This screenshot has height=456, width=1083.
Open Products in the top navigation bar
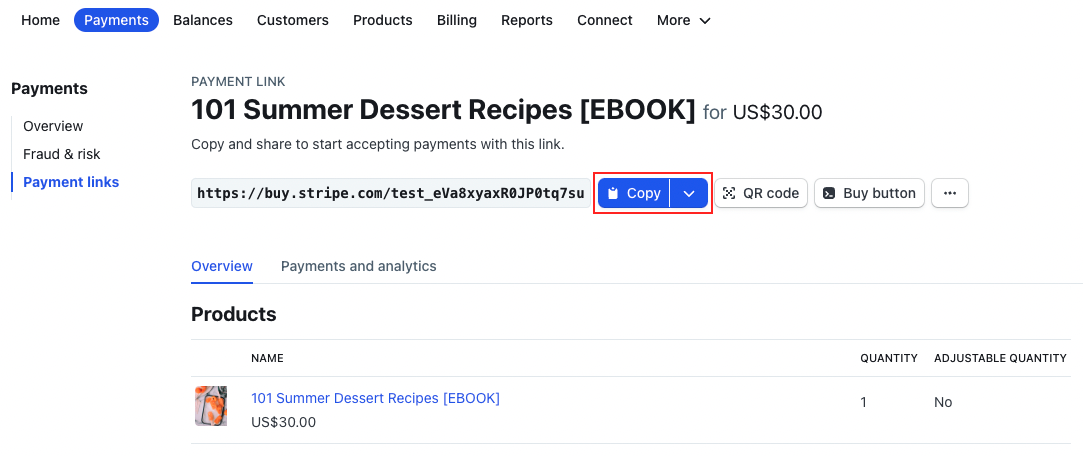[383, 20]
